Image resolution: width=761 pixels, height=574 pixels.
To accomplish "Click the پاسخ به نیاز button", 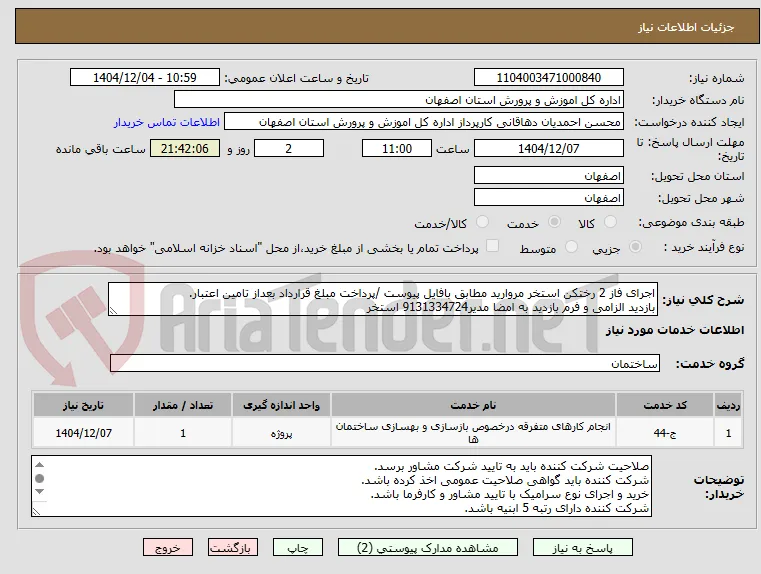I will click(x=582, y=548).
